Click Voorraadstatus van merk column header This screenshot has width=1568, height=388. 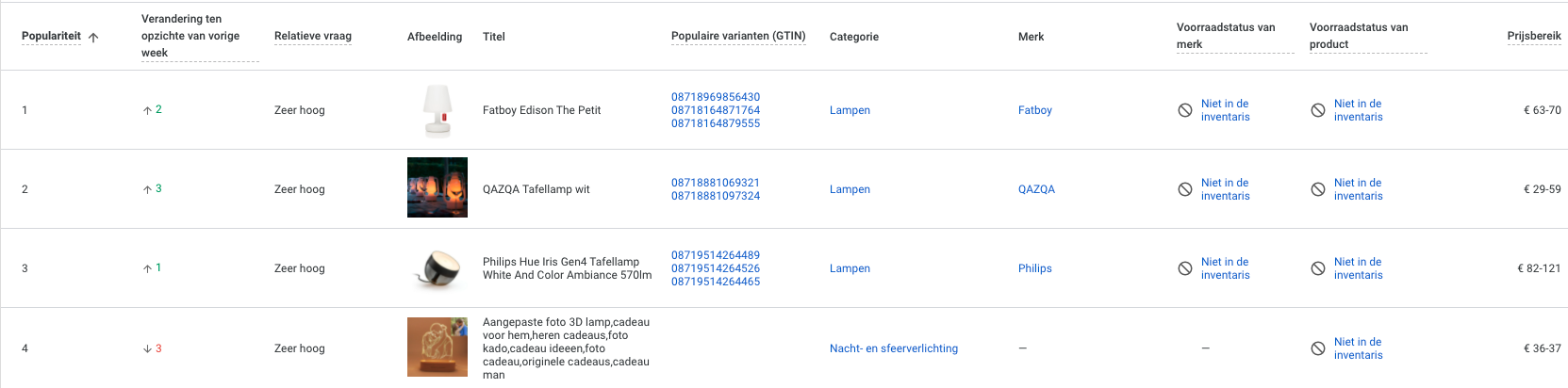coord(1235,36)
